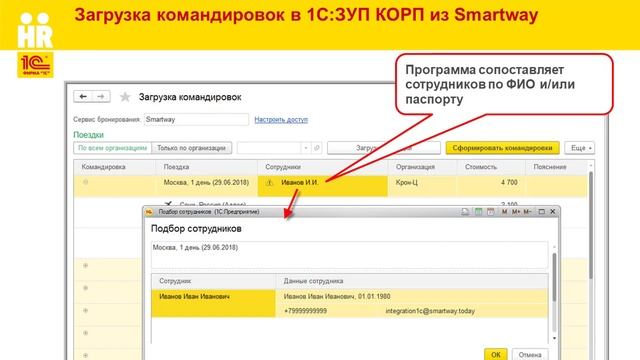This screenshot has height=360, width=640.
Task: Click the Сервис бронирования field showing Smartway
Action: [x=196, y=120]
